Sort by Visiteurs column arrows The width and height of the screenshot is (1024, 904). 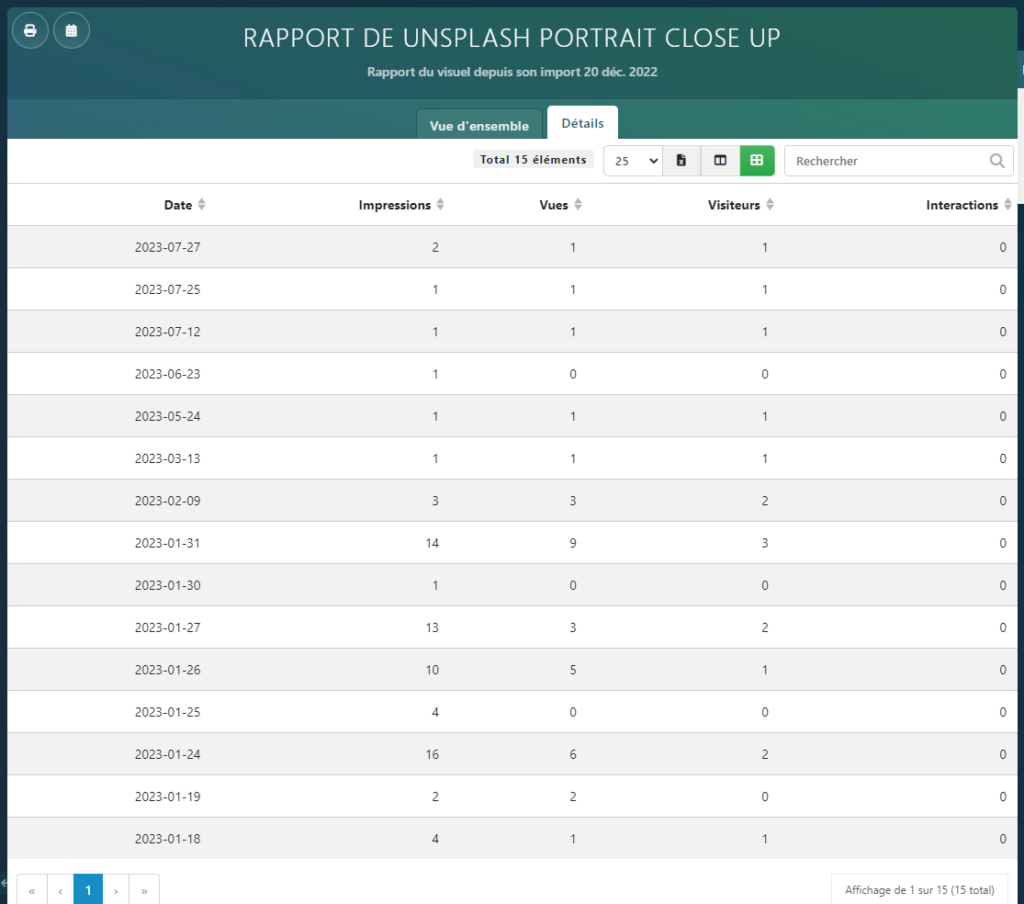[770, 205]
